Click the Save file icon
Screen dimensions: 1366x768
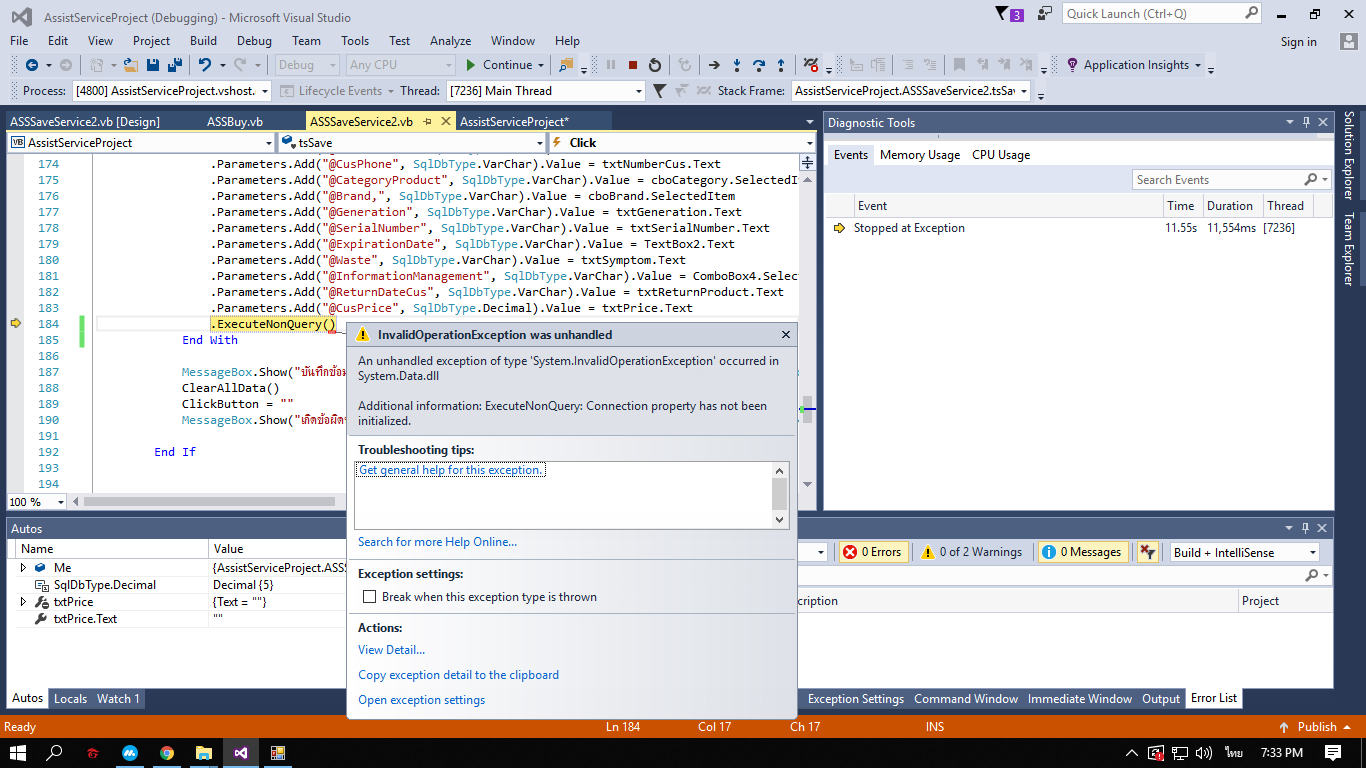(153, 65)
